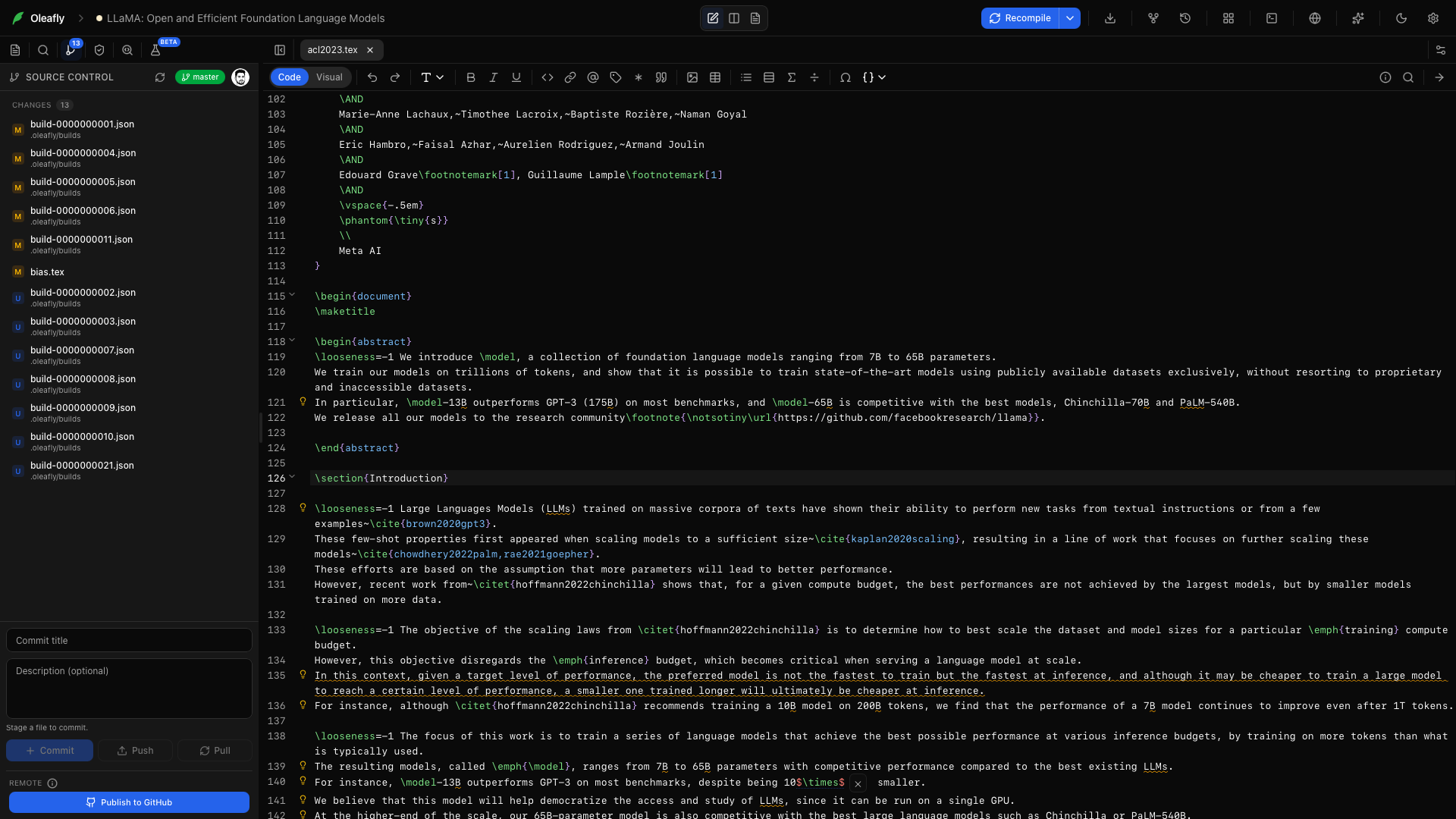Click the editor search magnifier icon
The width and height of the screenshot is (1456, 819).
click(x=1408, y=77)
